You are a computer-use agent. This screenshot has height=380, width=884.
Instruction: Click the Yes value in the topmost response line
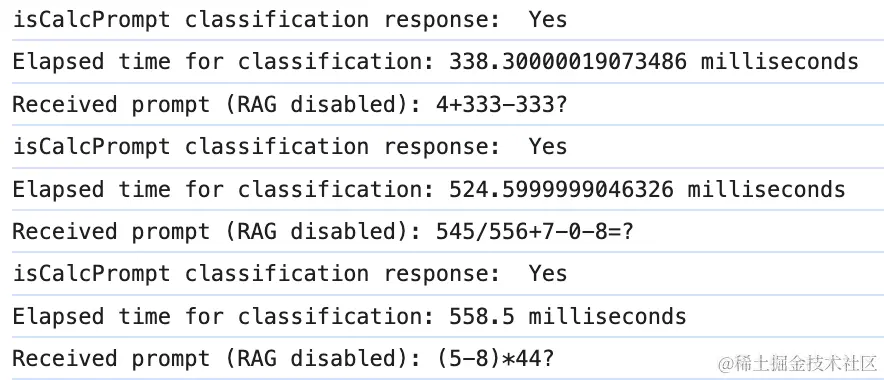[x=547, y=19]
